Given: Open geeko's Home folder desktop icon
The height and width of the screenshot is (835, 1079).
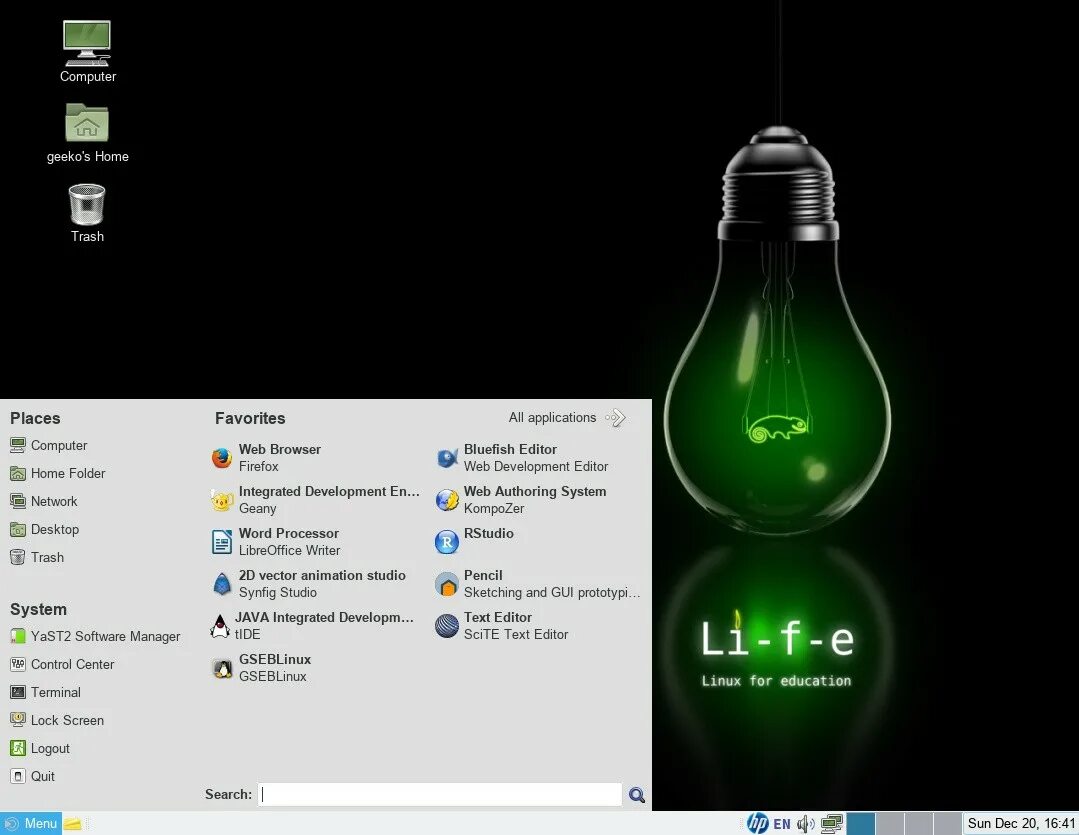Looking at the screenshot, I should pos(87,134).
